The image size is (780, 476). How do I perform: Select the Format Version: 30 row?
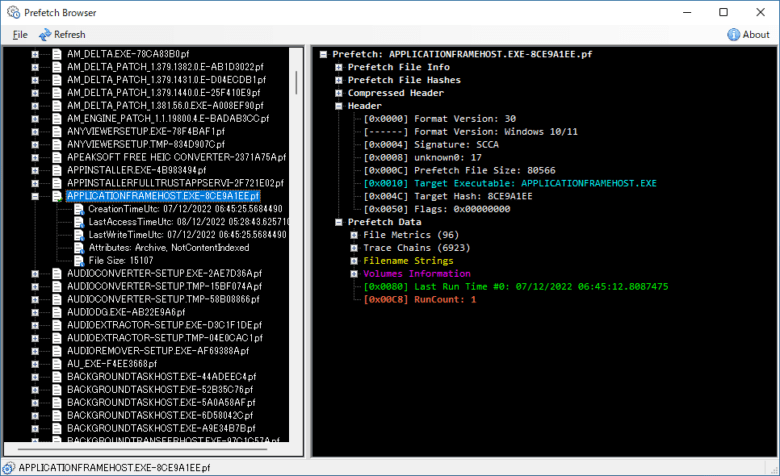(x=440, y=119)
